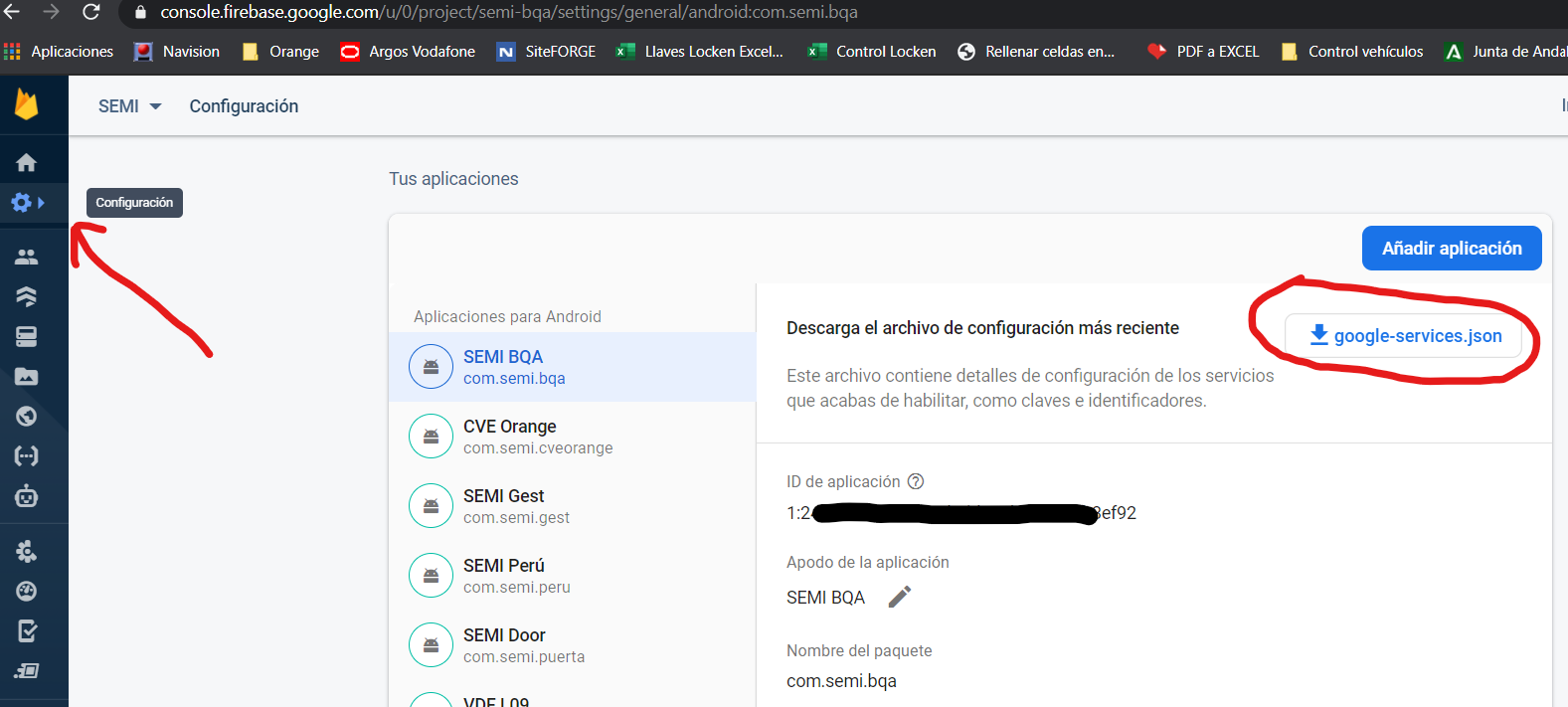Go to Project Overview home icon
Image resolution: width=1568 pixels, height=707 pixels.
pyautogui.click(x=27, y=162)
